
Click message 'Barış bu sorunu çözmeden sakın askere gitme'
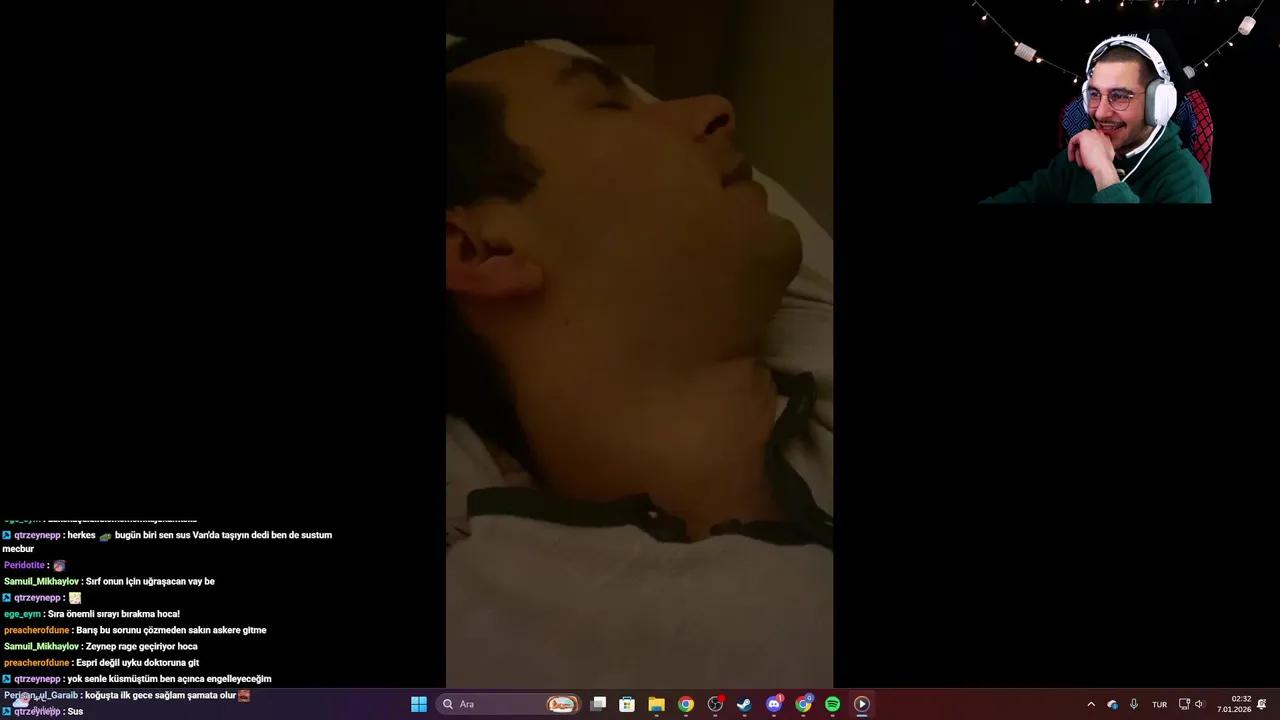(171, 630)
